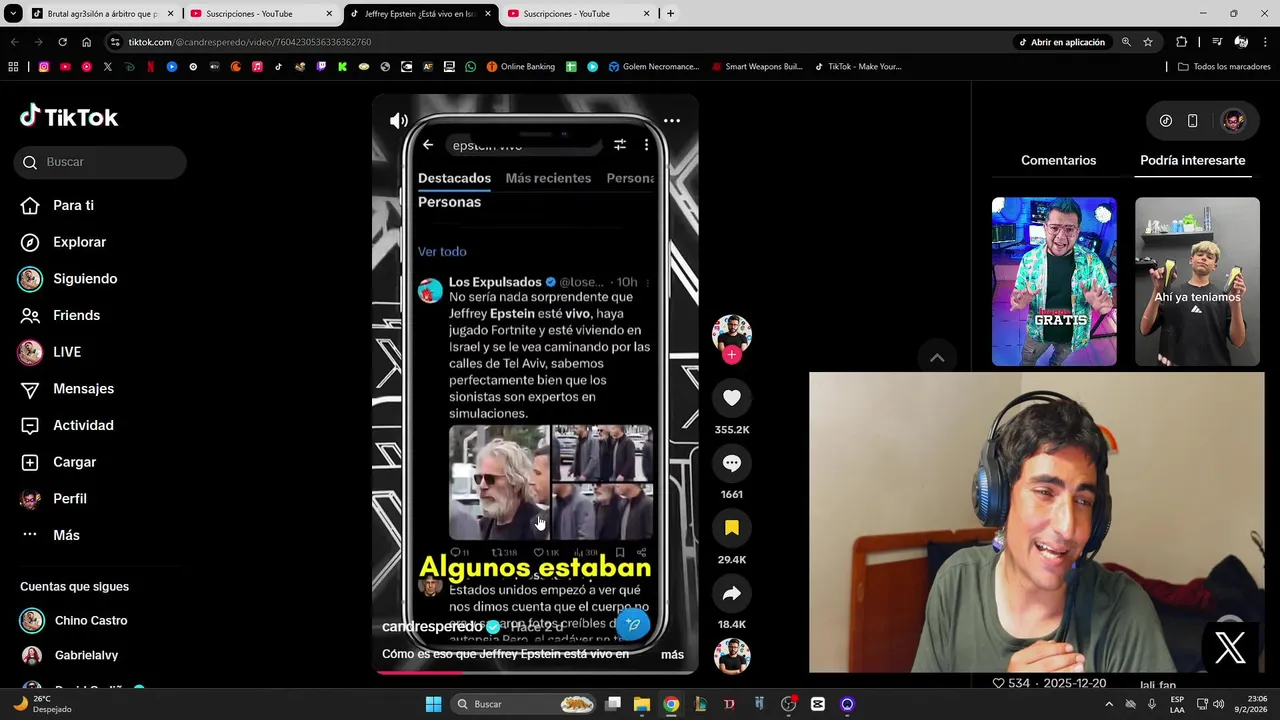The height and width of the screenshot is (720, 1280).
Task: Open the Windows Start menu
Action: (433, 704)
